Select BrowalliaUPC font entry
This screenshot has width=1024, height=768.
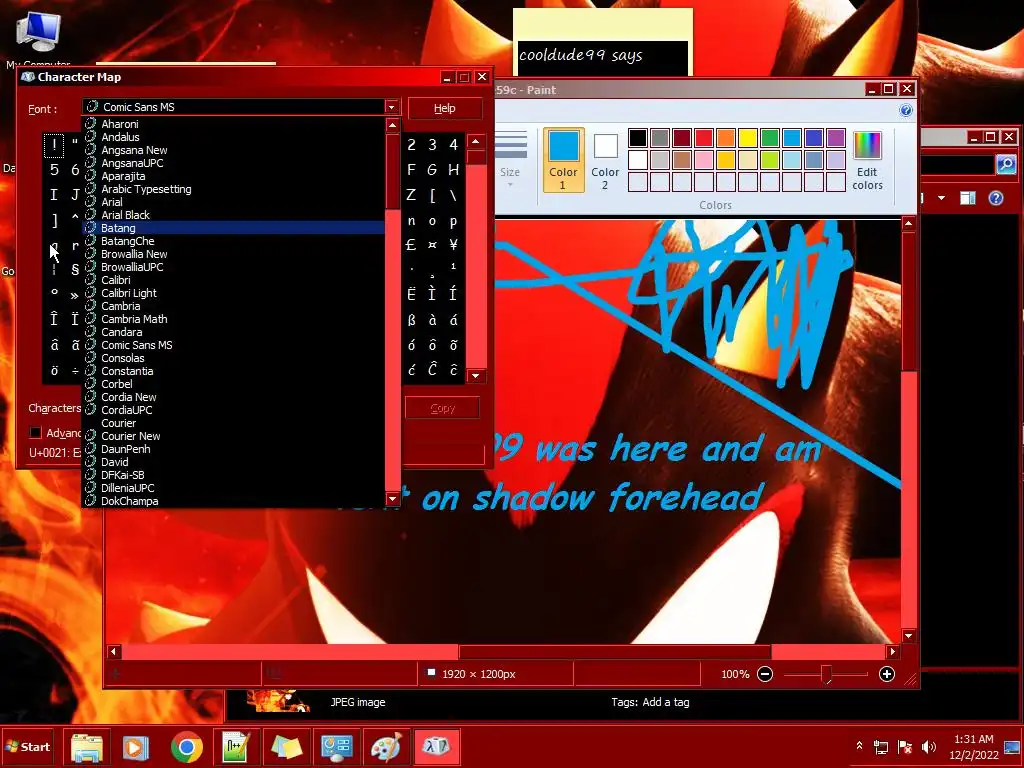click(234, 267)
